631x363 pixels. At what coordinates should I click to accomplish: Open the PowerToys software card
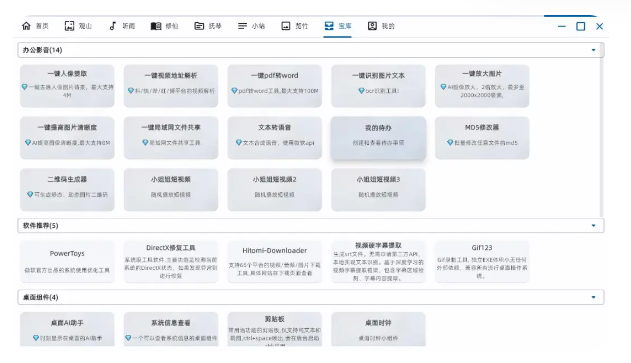(67, 262)
